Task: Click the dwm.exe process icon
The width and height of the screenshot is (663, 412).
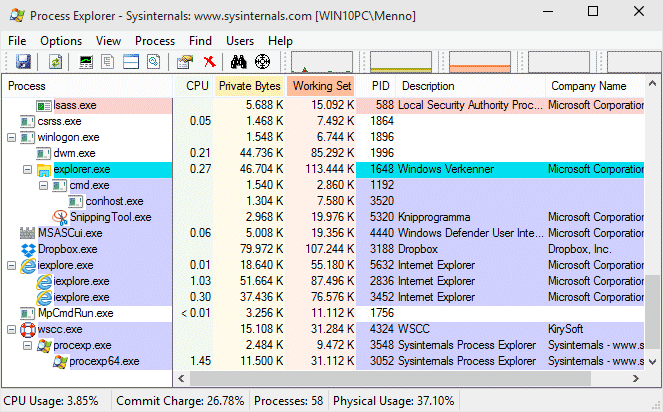Action: tap(44, 153)
